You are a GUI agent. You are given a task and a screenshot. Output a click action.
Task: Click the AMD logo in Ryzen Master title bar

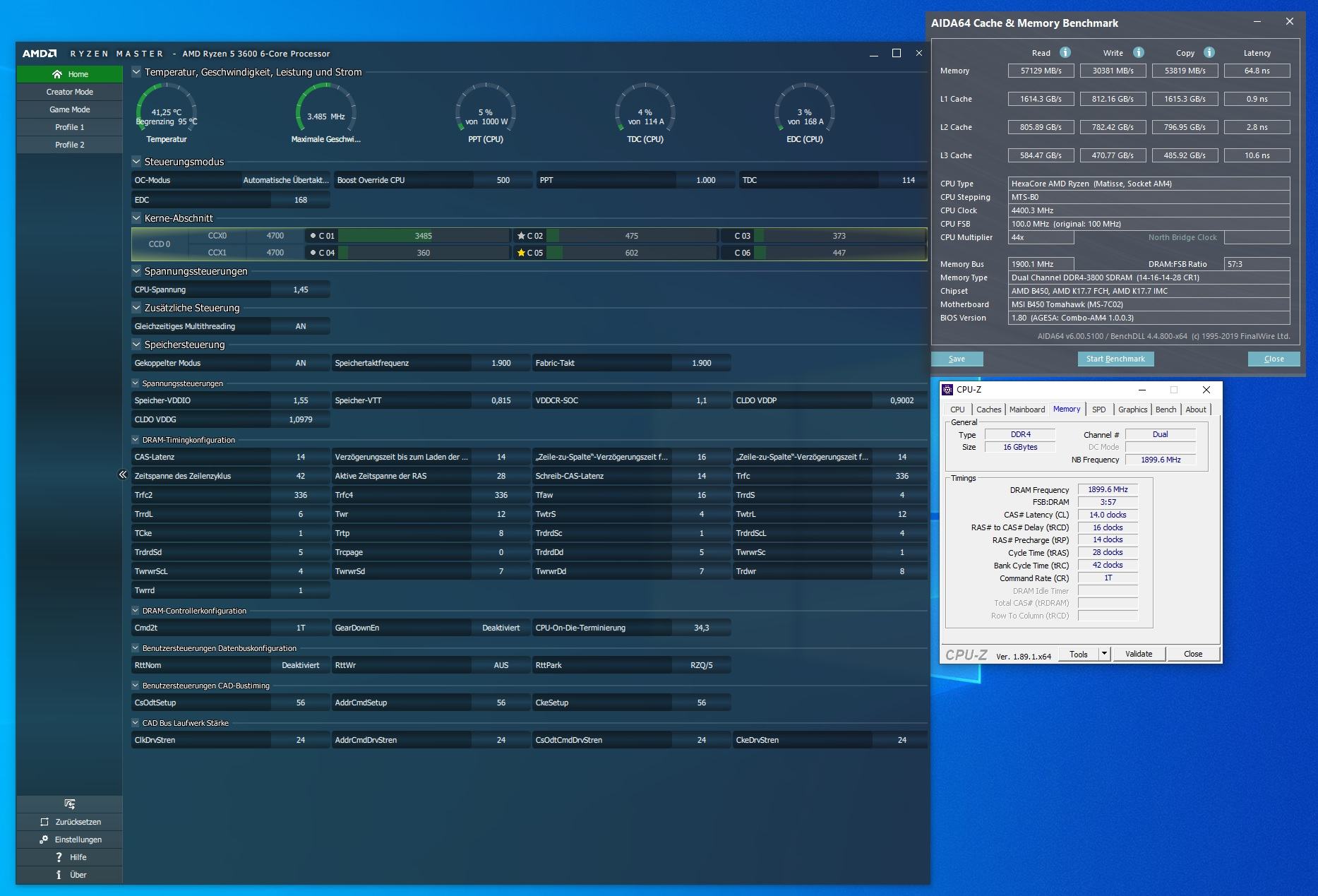(x=40, y=54)
